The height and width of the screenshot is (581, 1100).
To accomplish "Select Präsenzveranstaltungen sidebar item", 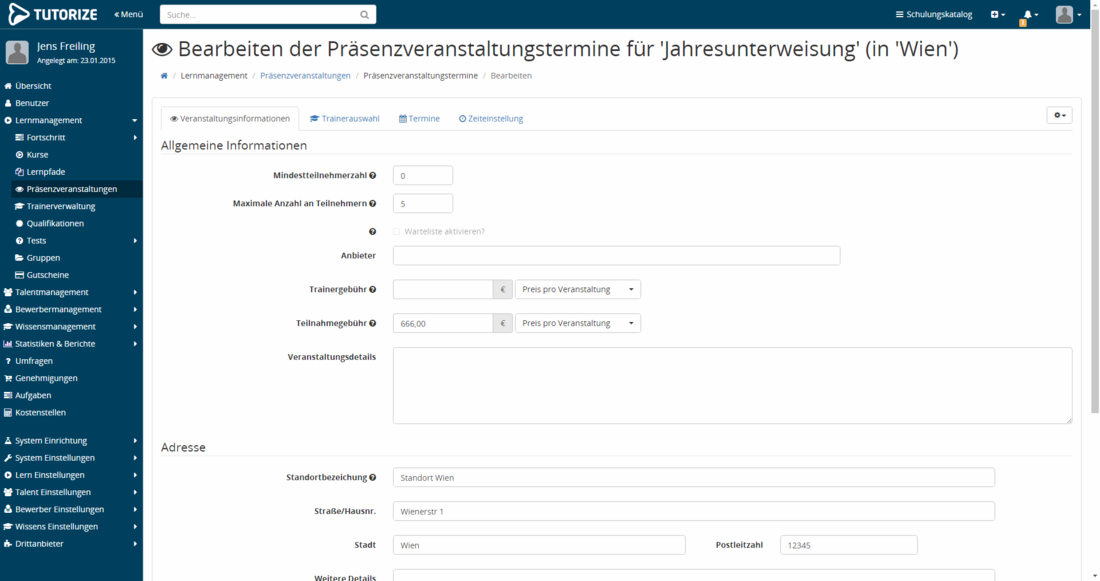I will click(x=76, y=189).
